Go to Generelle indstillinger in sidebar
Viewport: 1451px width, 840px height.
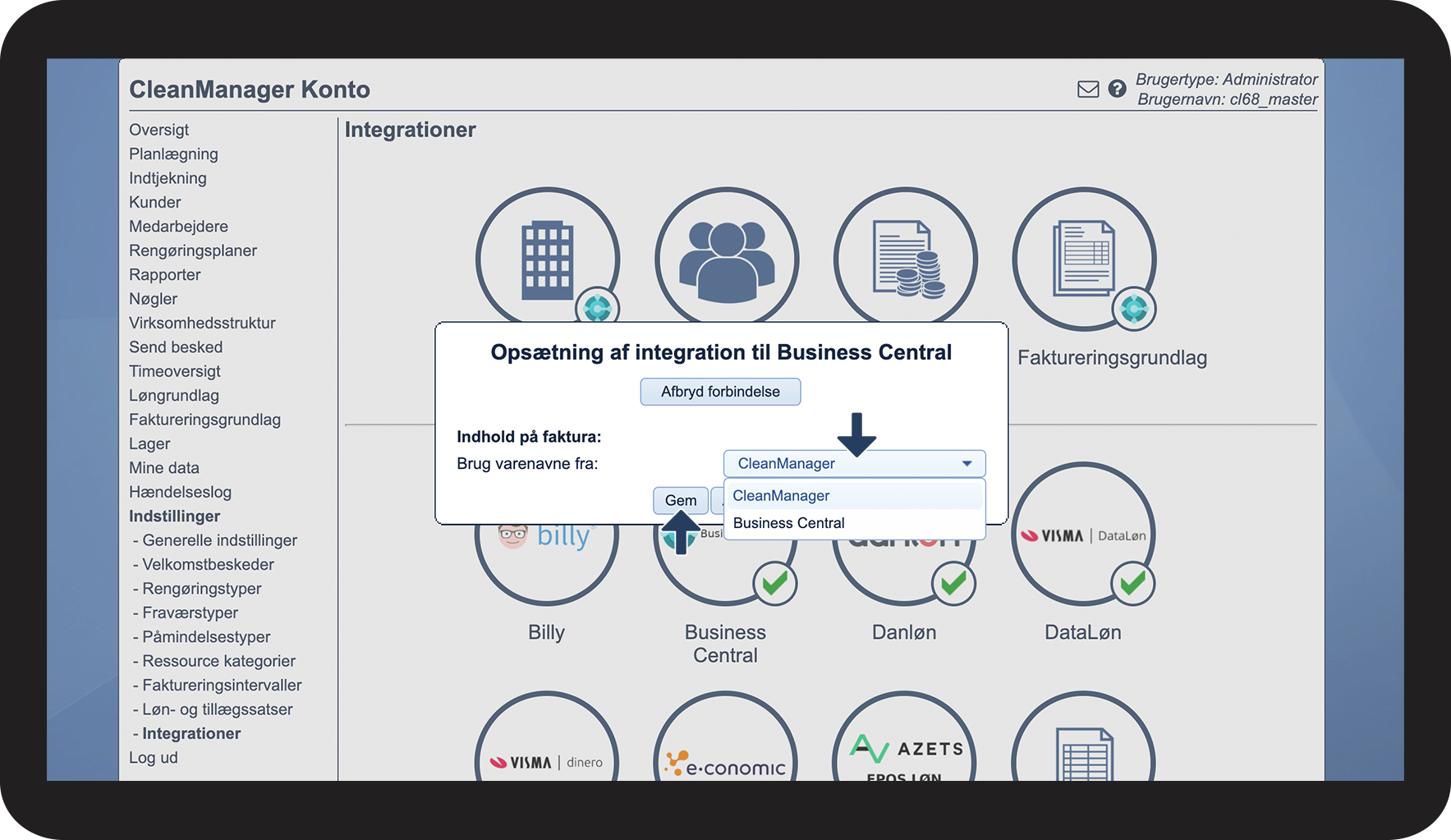point(219,540)
